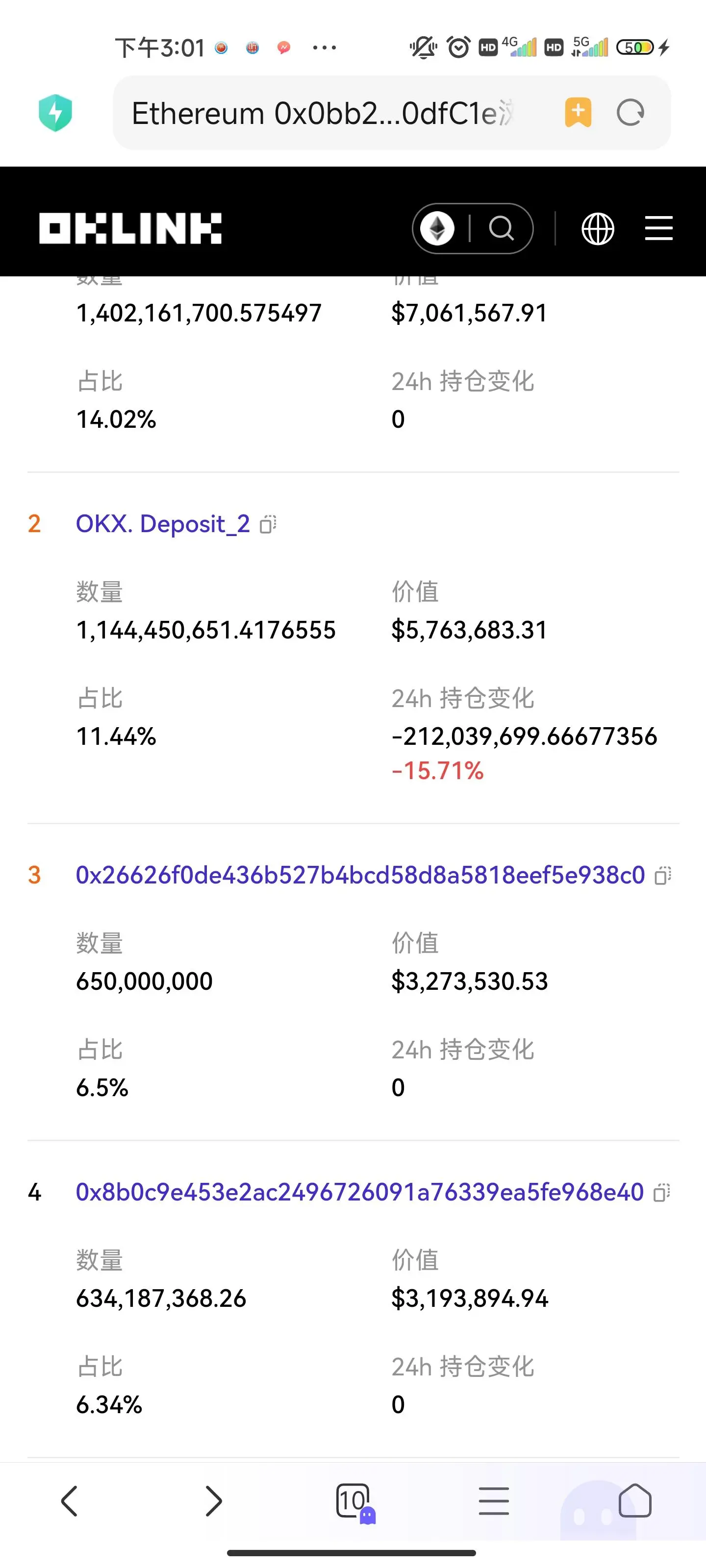Viewport: 706px width, 1568px height.
Task: Tap the address bar showing Ethereum 0x0bb2
Action: 392,113
